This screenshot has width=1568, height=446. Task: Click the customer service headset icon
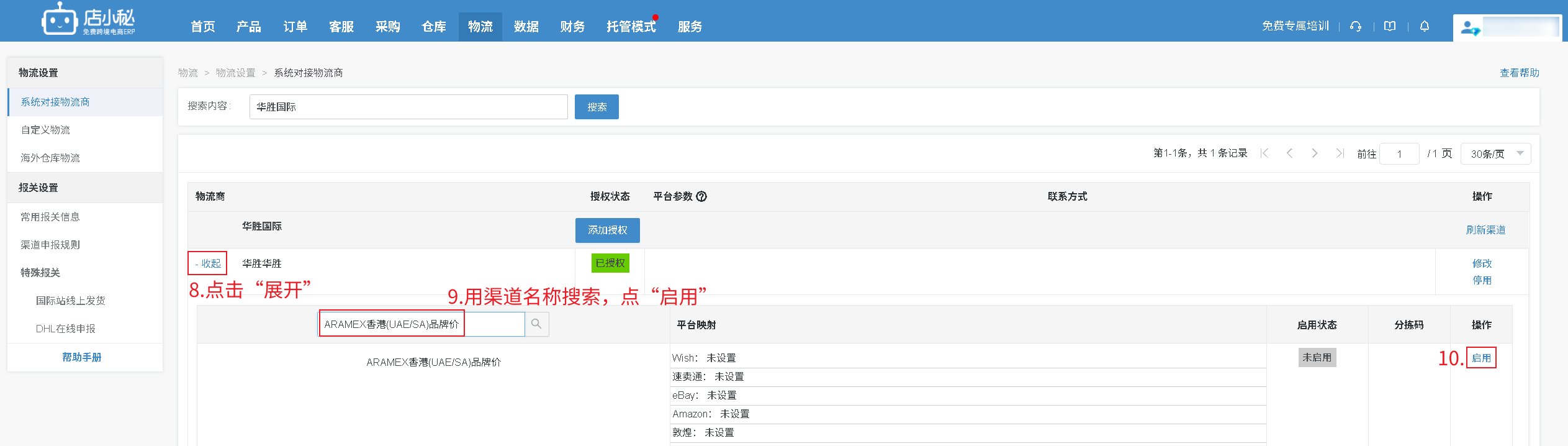pyautogui.click(x=1356, y=26)
